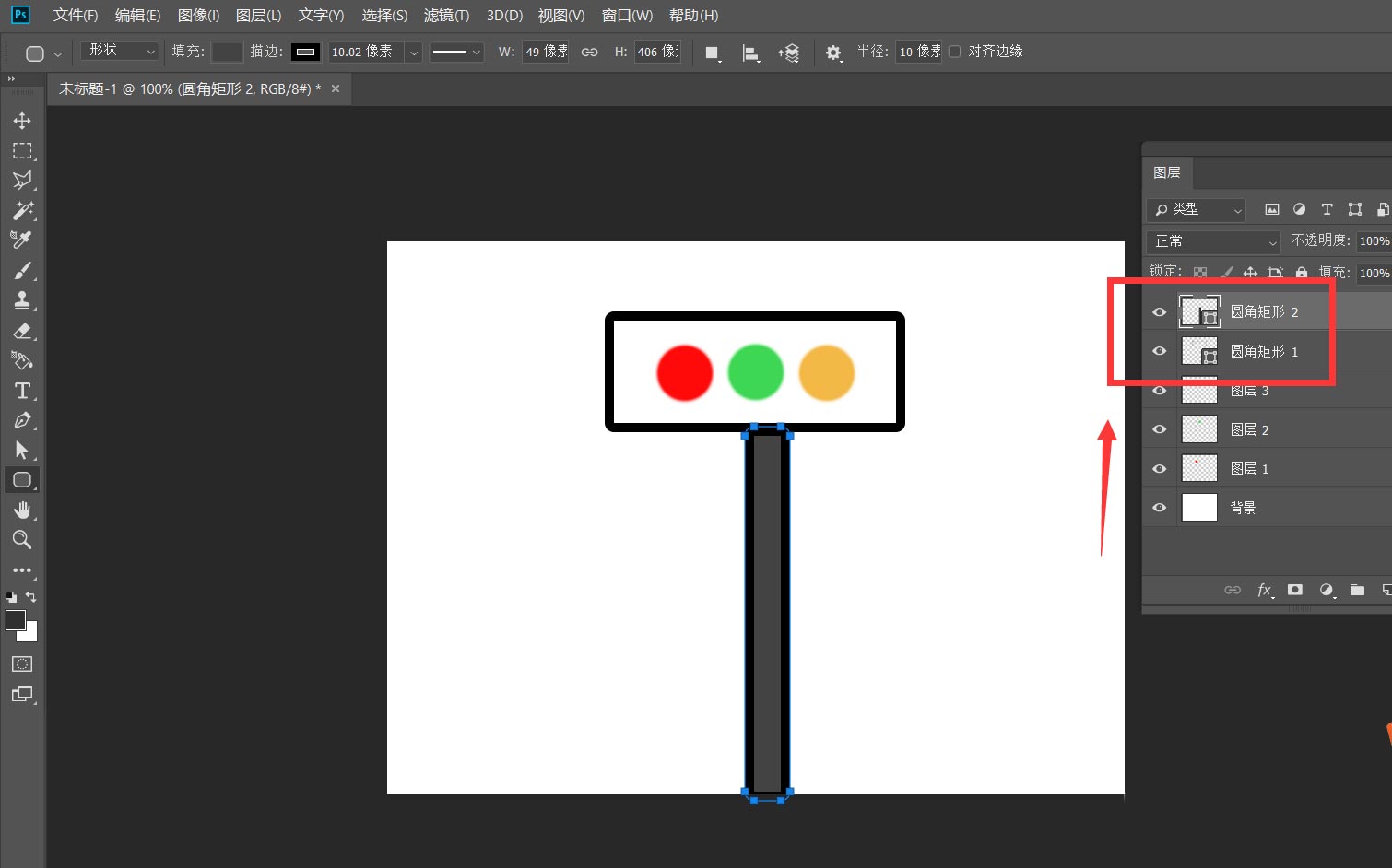Link width and height chain icon
Image resolution: width=1392 pixels, height=868 pixels.
click(590, 53)
